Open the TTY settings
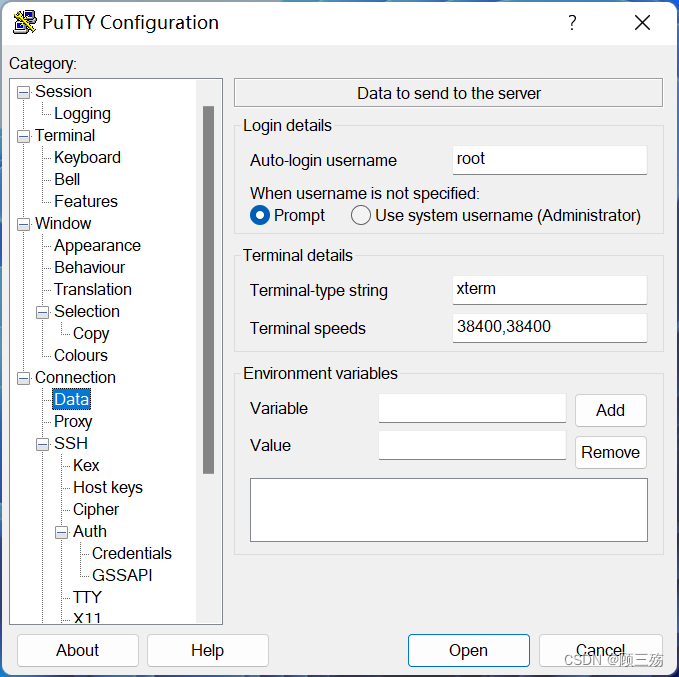This screenshot has height=677, width=679. (x=87, y=598)
